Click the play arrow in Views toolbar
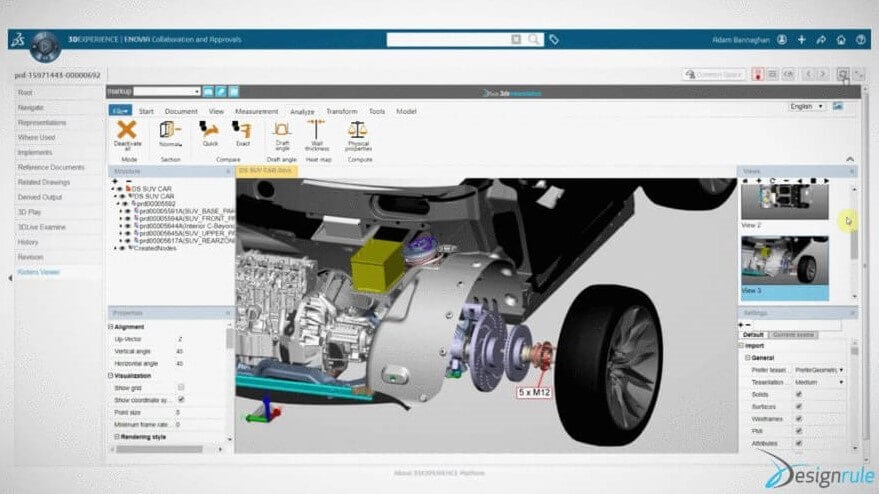The height and width of the screenshot is (494, 879). tap(826, 181)
